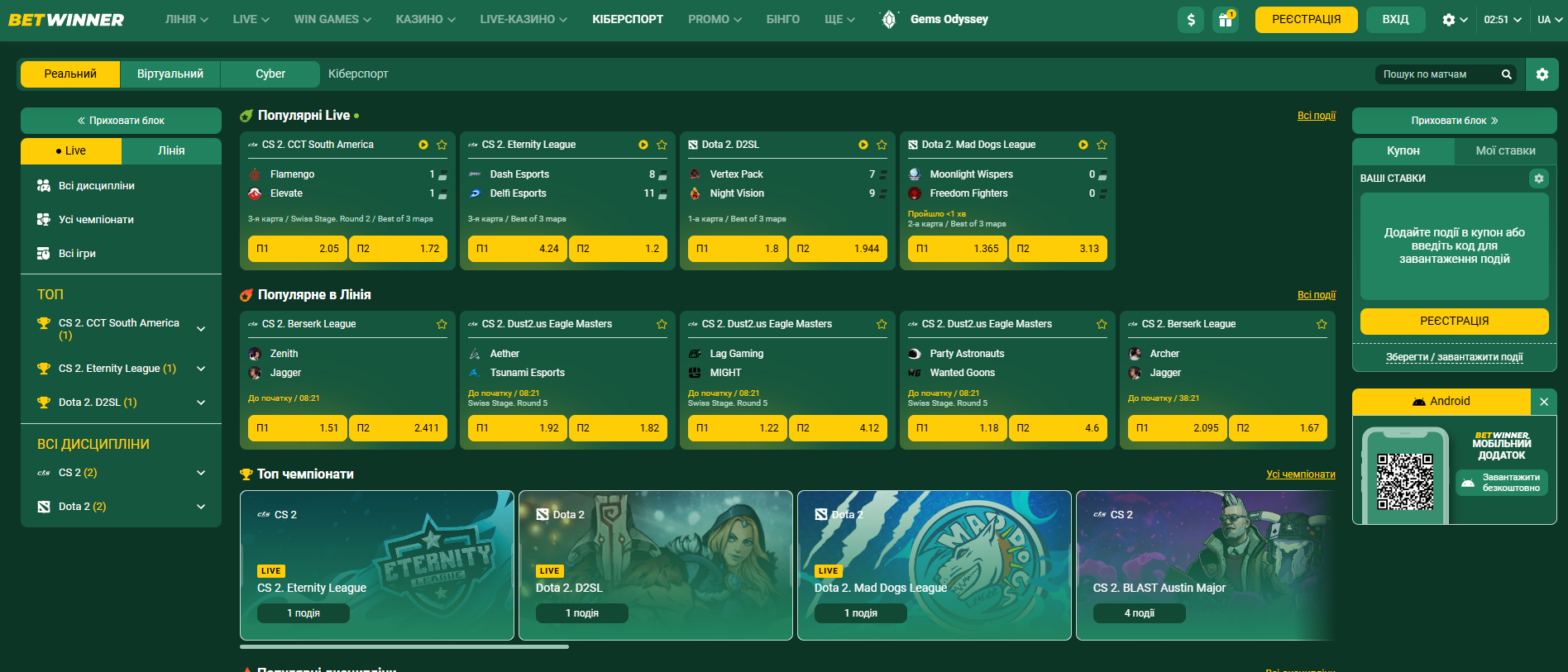1568x672 pixels.
Task: Close the Android app banner
Action: [x=1544, y=402]
